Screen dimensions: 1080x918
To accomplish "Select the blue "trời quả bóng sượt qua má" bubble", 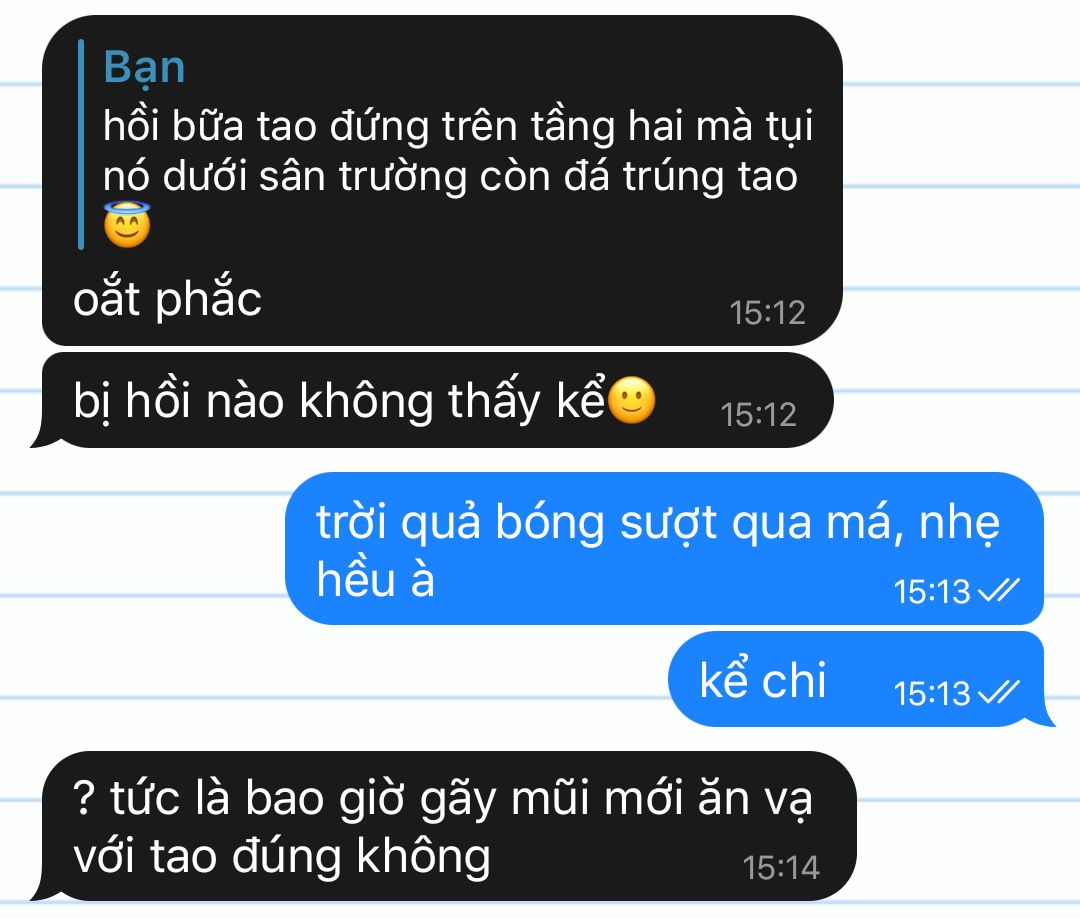I will (665, 548).
